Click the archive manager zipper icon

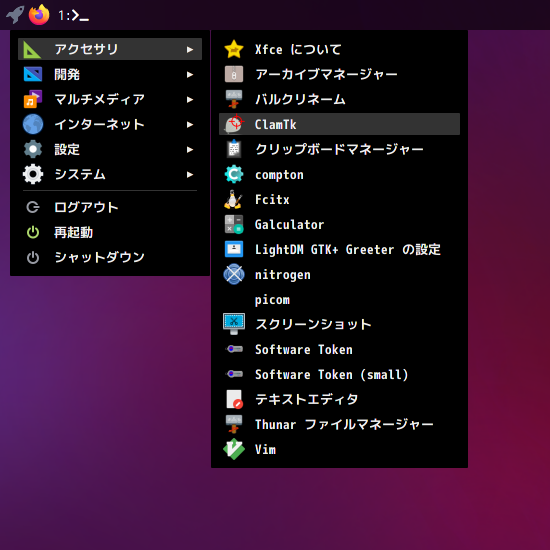point(234,74)
